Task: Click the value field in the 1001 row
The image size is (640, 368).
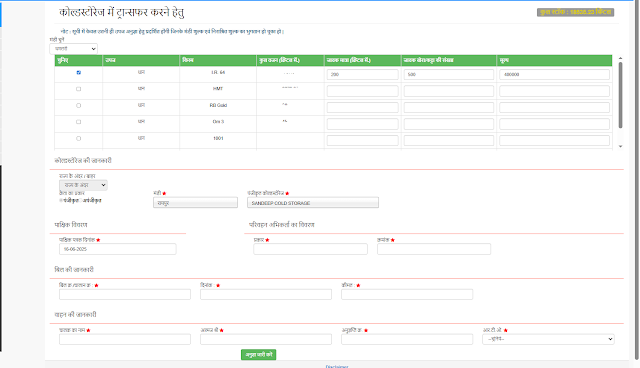Action: (x=554, y=140)
